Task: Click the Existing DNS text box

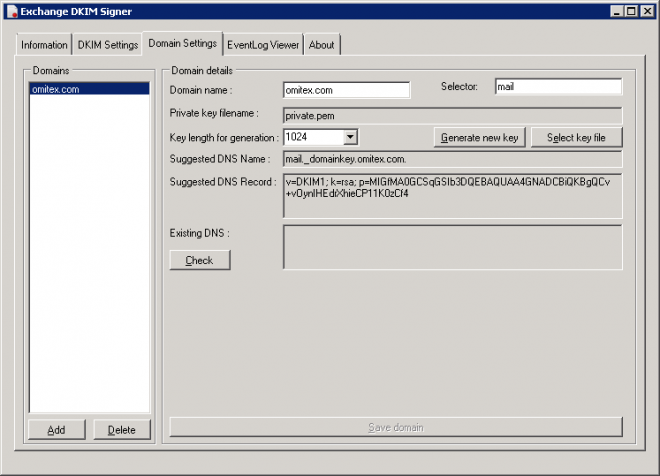Action: [452, 247]
